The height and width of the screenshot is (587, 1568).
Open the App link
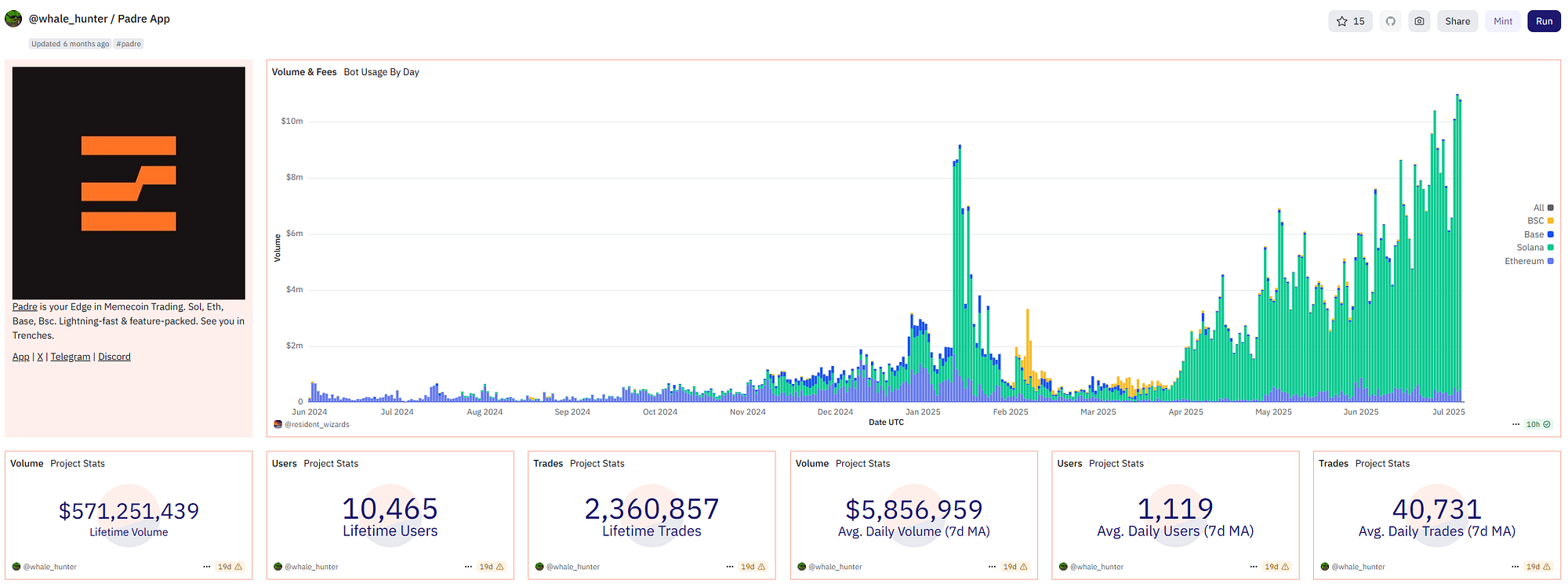coord(21,357)
